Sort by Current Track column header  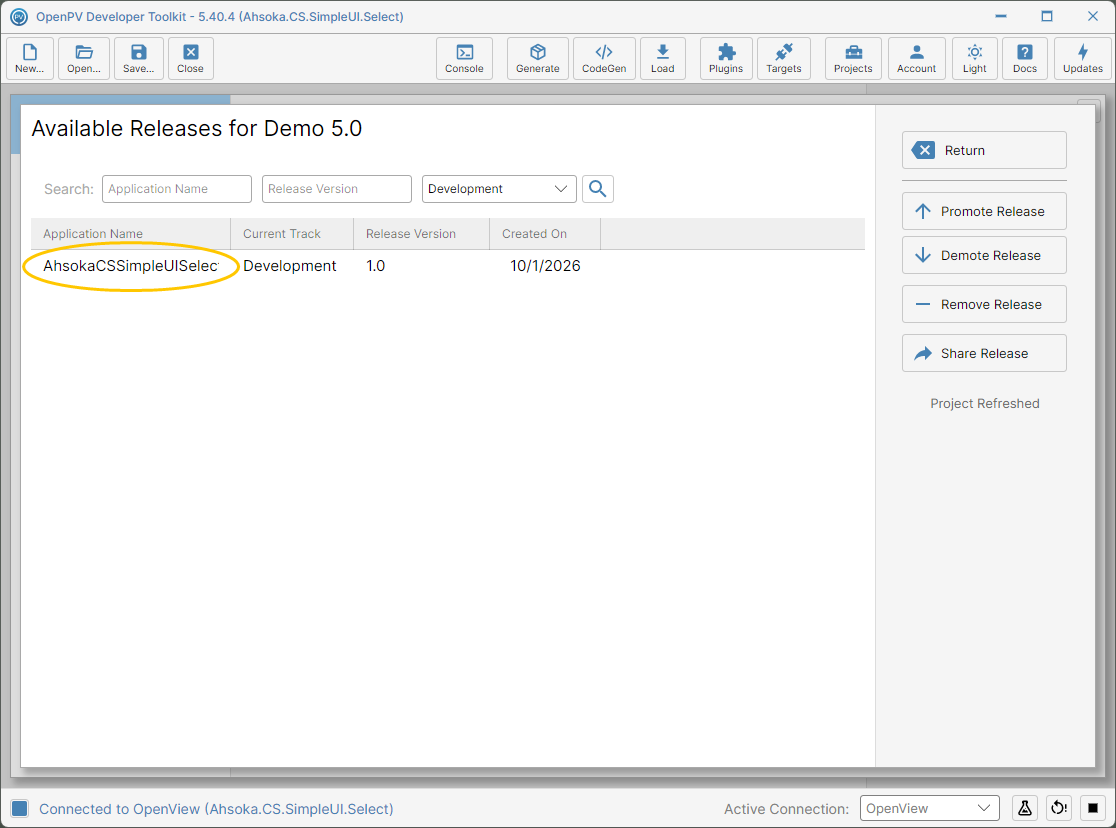292,234
